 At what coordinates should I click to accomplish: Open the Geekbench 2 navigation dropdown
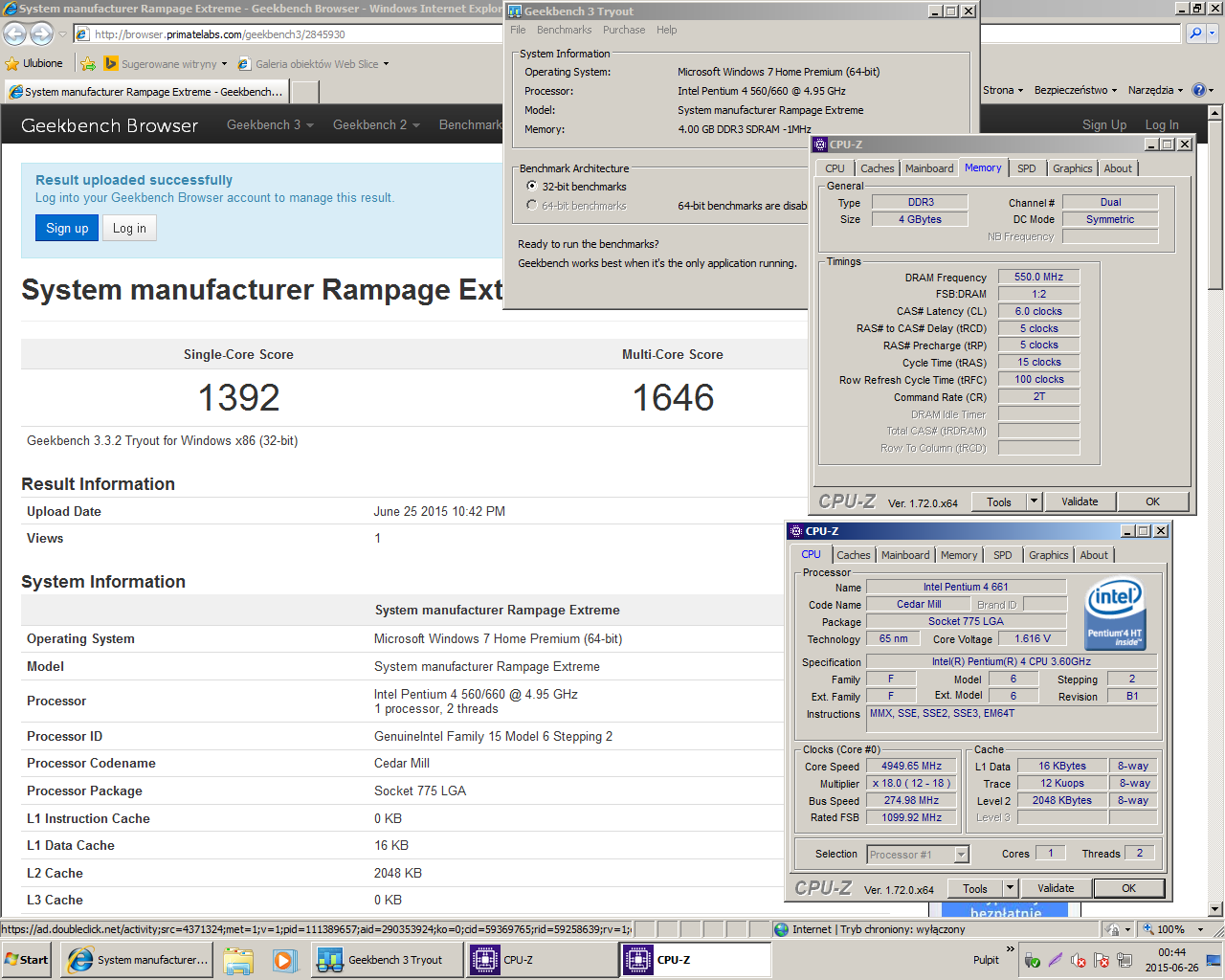click(376, 124)
